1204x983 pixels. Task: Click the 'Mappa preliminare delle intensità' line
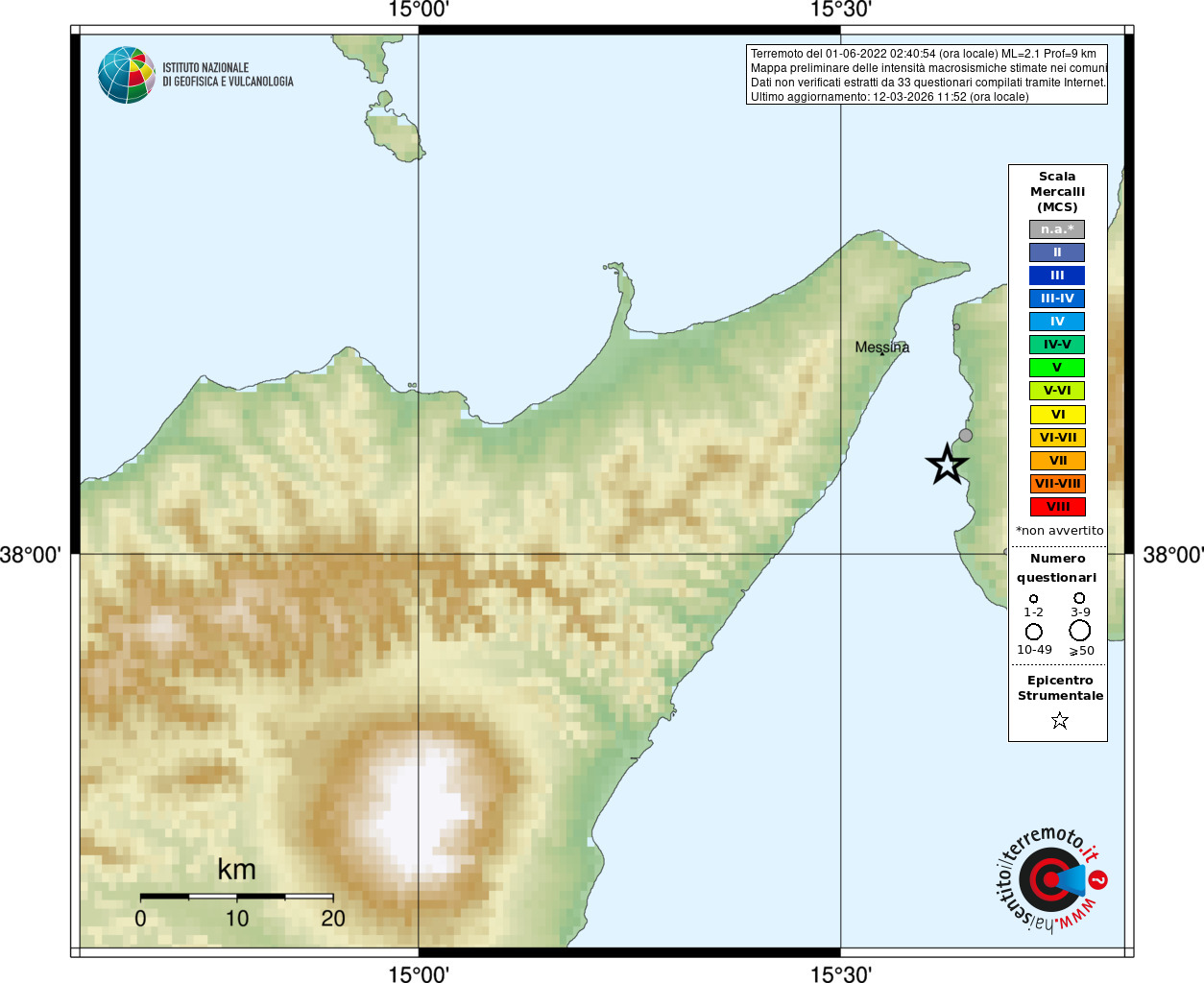(x=928, y=68)
